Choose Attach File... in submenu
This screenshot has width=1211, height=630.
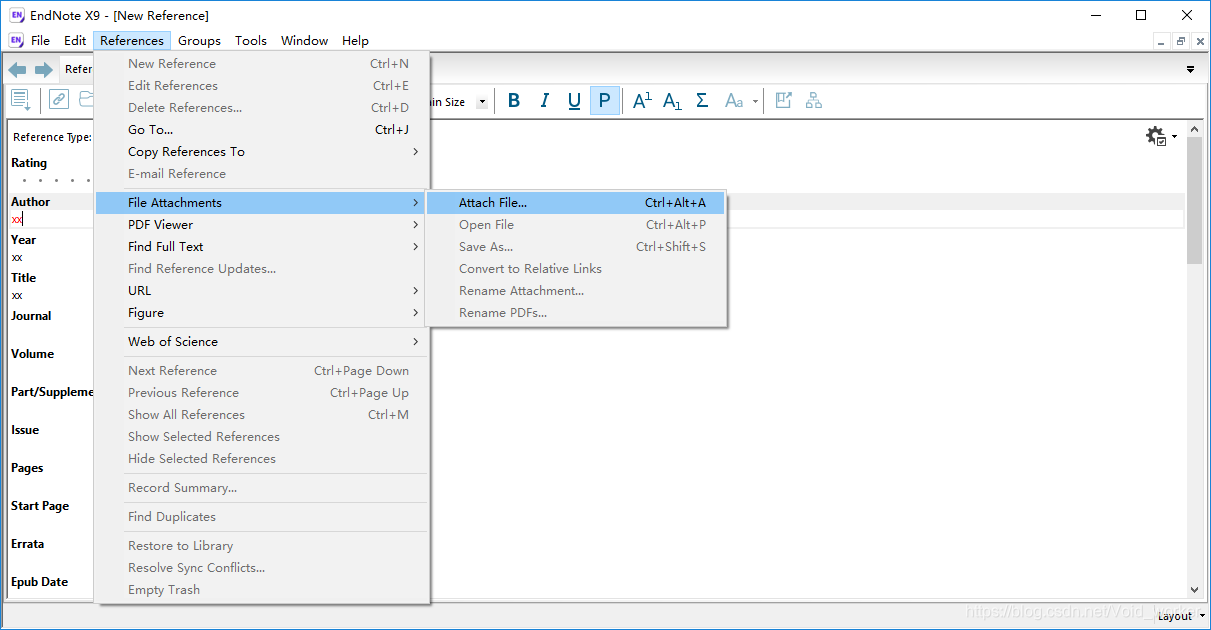tap(576, 203)
